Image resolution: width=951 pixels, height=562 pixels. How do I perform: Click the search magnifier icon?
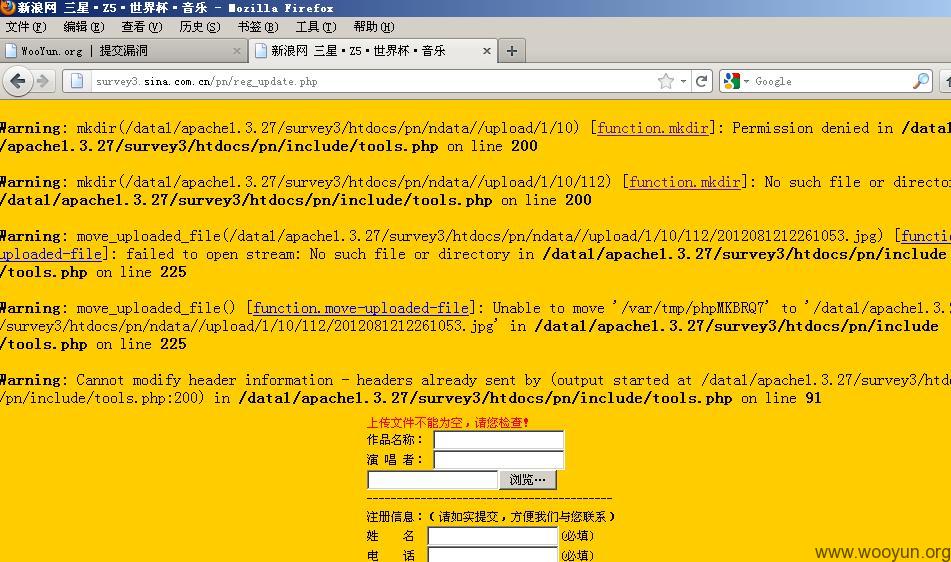(x=921, y=81)
